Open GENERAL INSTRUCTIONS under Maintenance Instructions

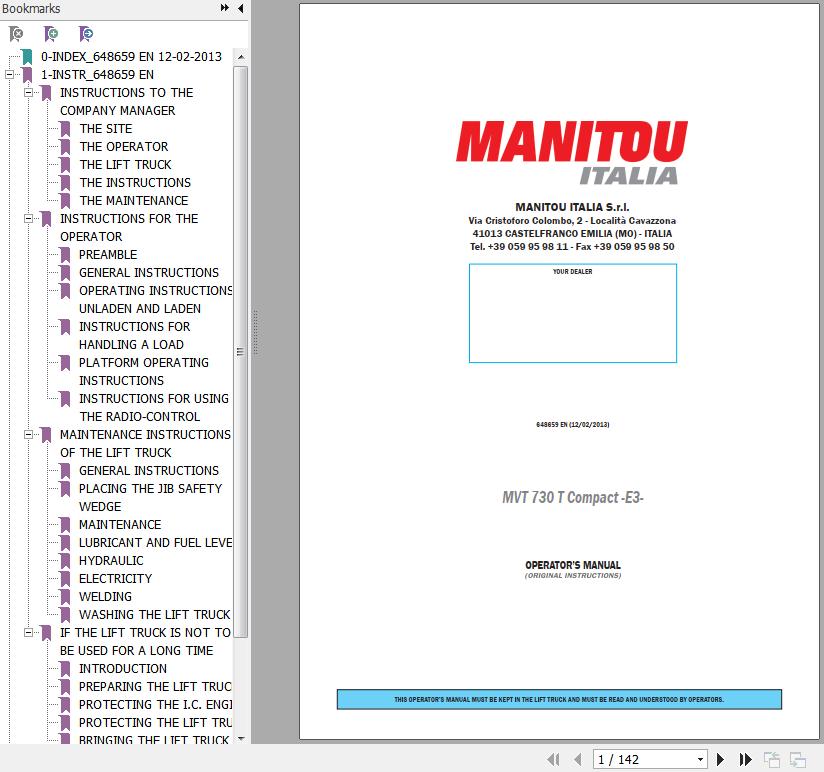pyautogui.click(x=149, y=471)
